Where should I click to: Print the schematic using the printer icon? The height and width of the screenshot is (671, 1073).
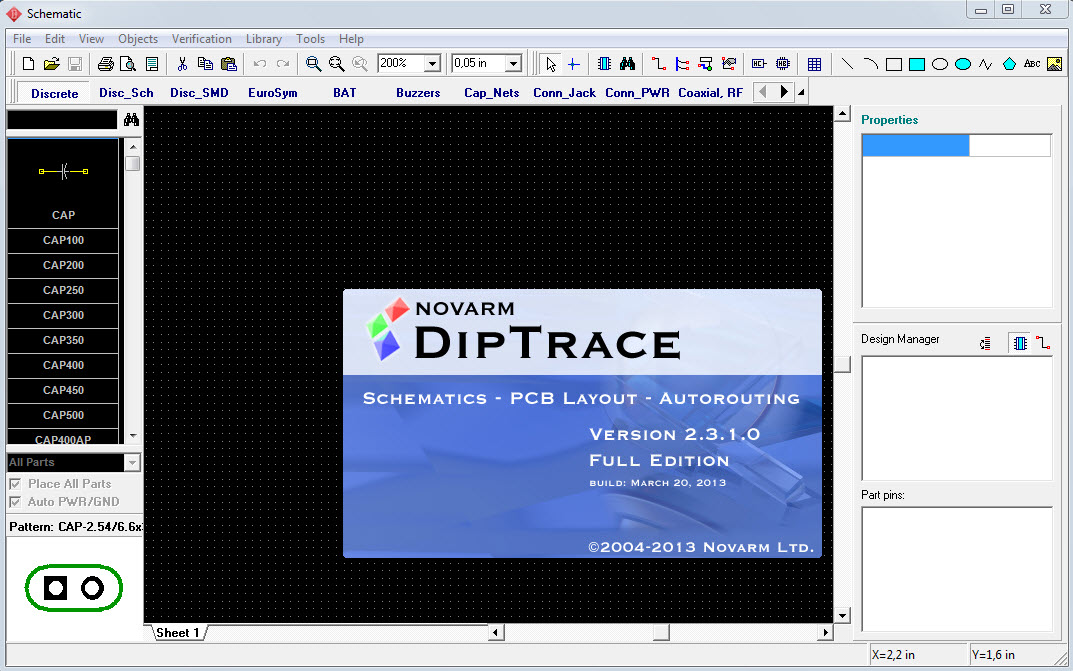105,64
